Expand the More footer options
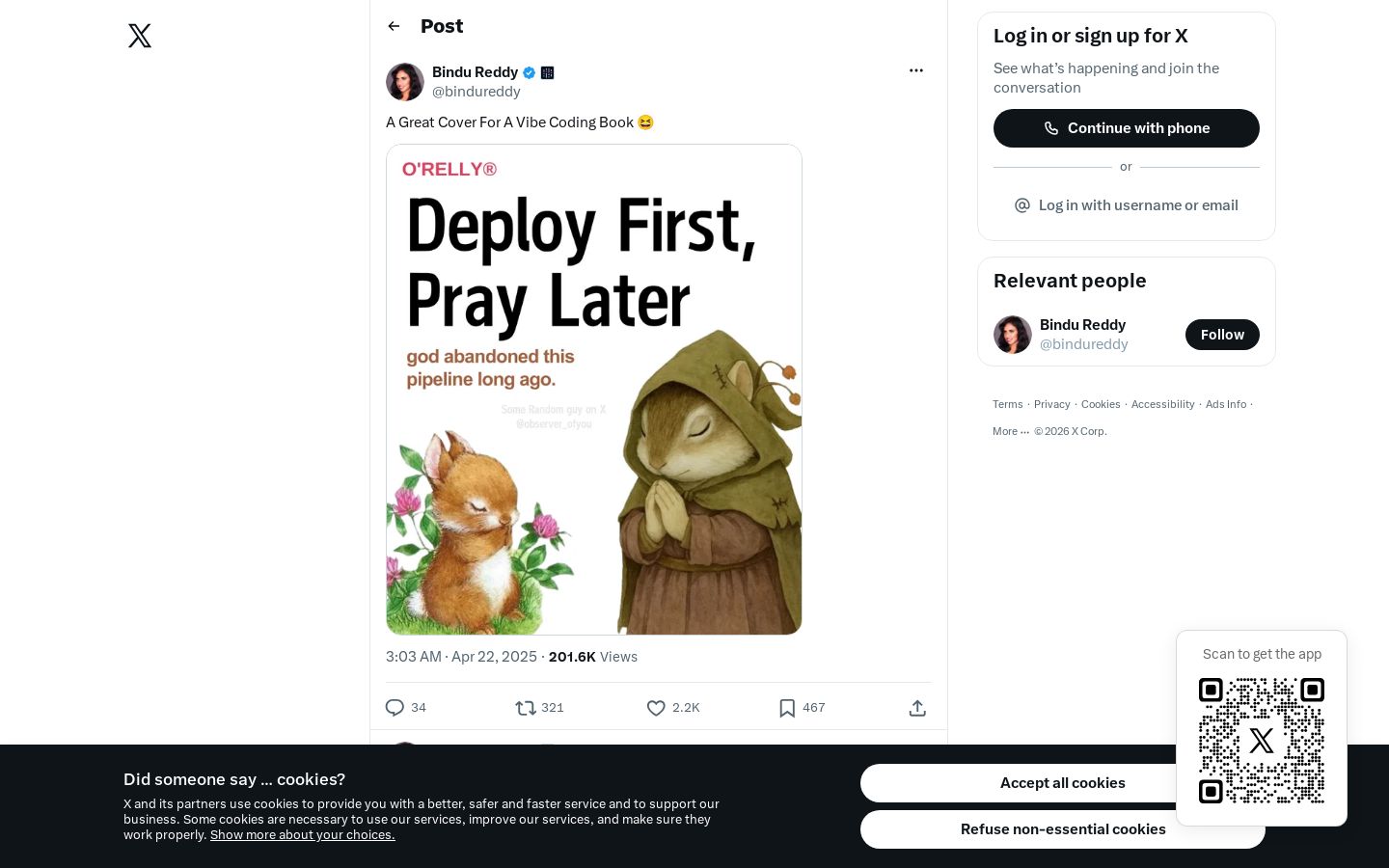This screenshot has width=1389, height=868. (1011, 431)
